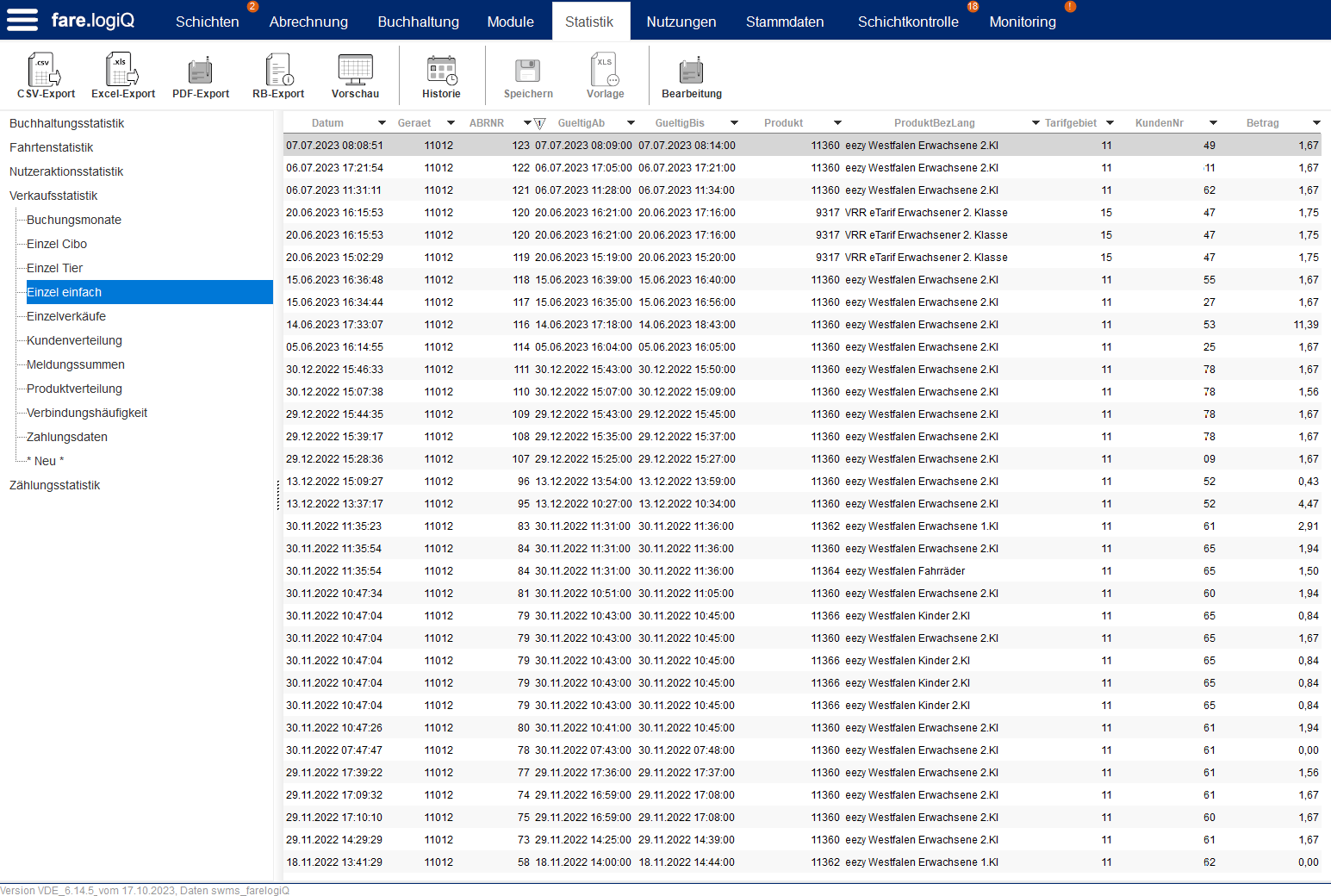
Task: Open the Bearbeitung tool
Action: [x=691, y=71]
